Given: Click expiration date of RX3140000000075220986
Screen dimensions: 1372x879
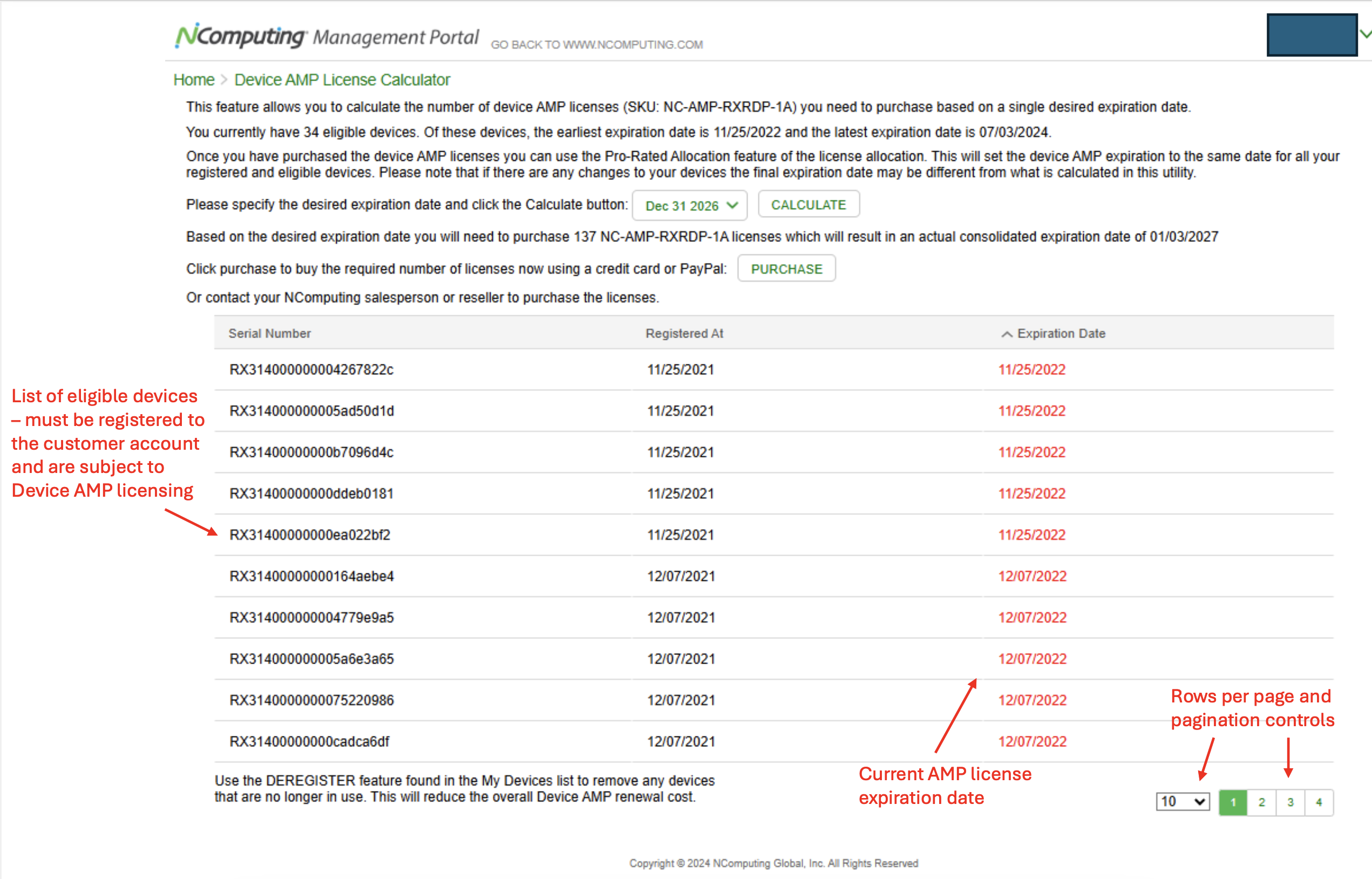Looking at the screenshot, I should tap(1032, 700).
